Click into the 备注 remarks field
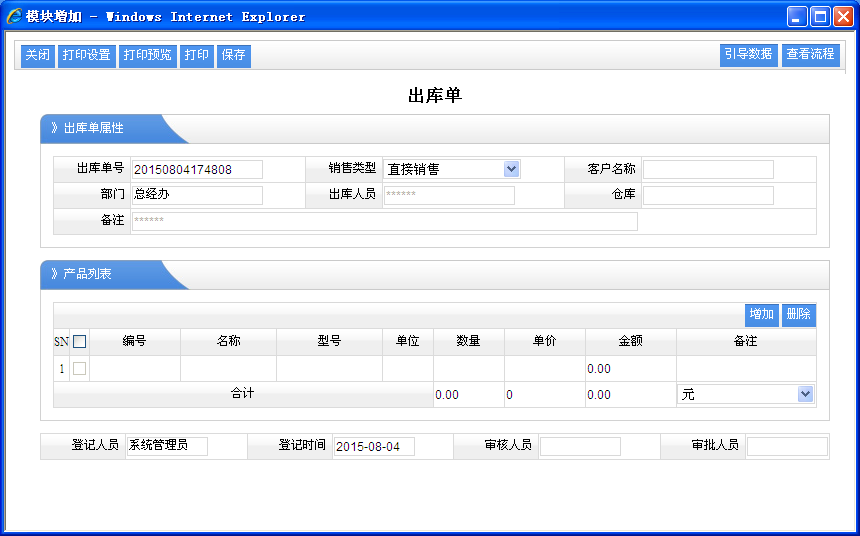Screen dimensions: 860x536 click(x=384, y=221)
